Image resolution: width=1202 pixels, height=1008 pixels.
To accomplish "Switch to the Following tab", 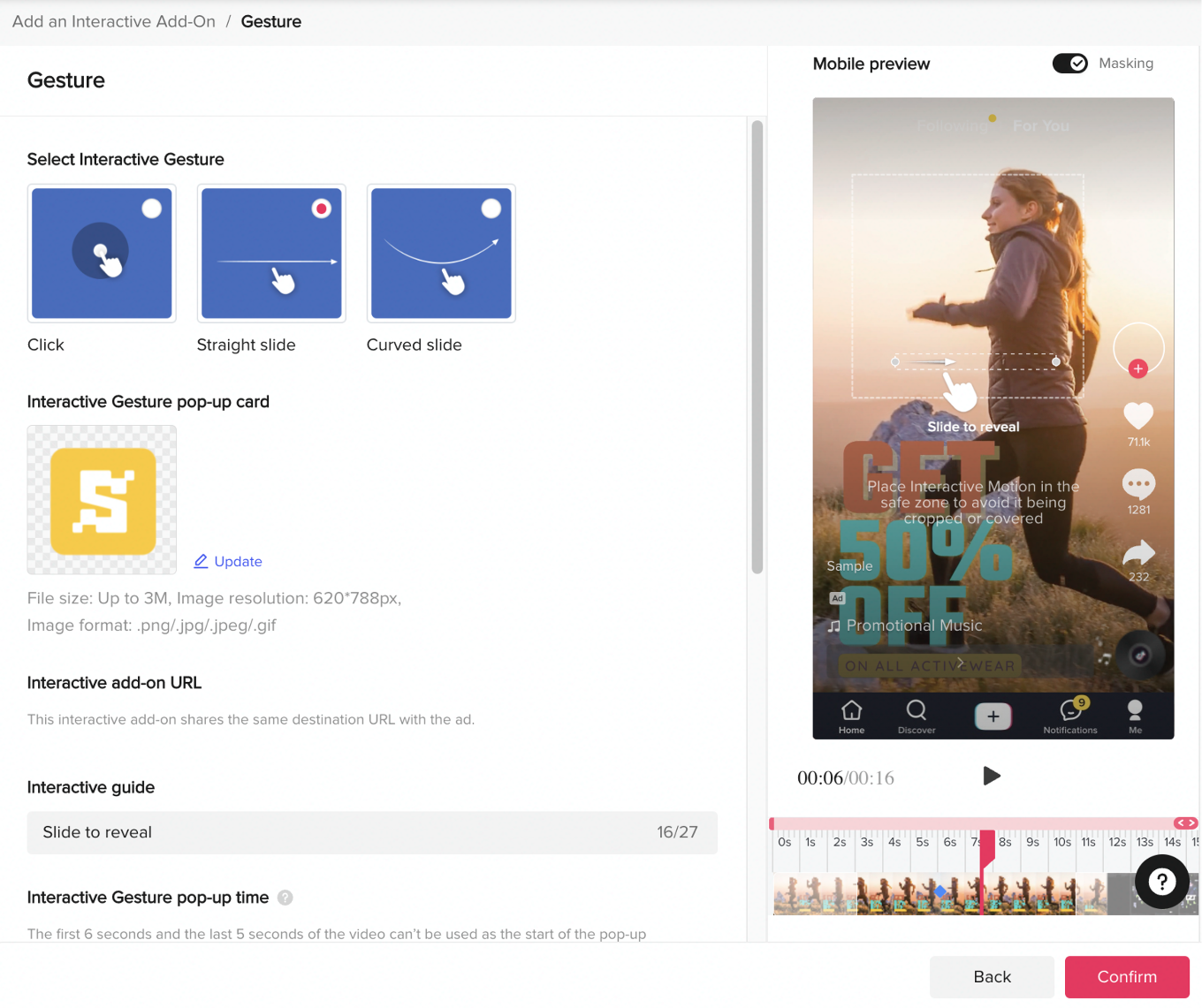I will 953,125.
